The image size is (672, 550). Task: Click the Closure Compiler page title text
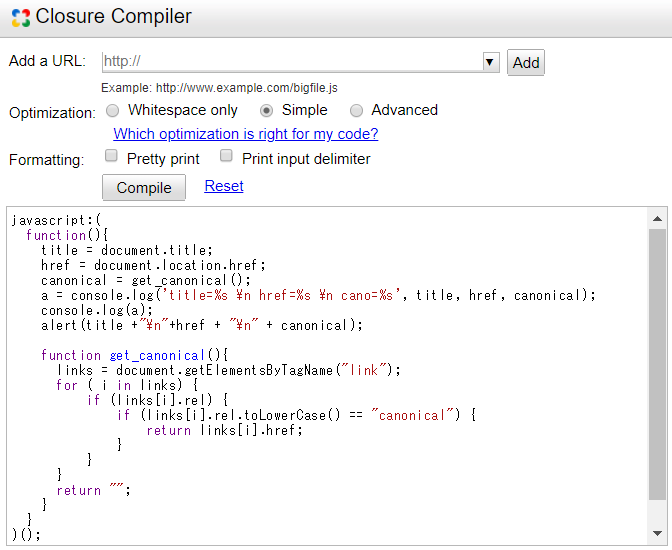tap(113, 17)
